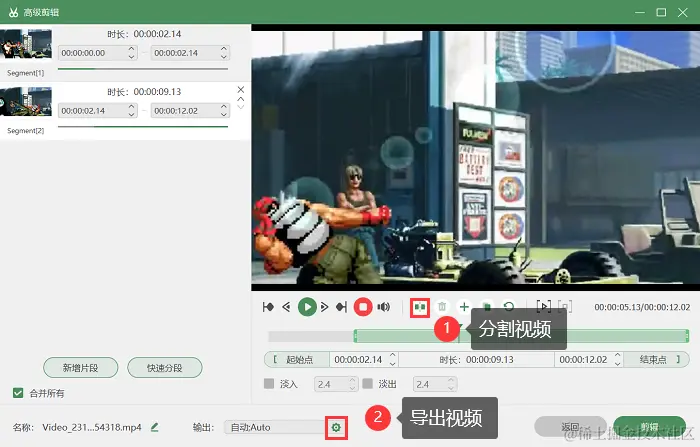Jump to the segment end in playback controls
Viewport: 700px width, 447px height.
coord(342,307)
